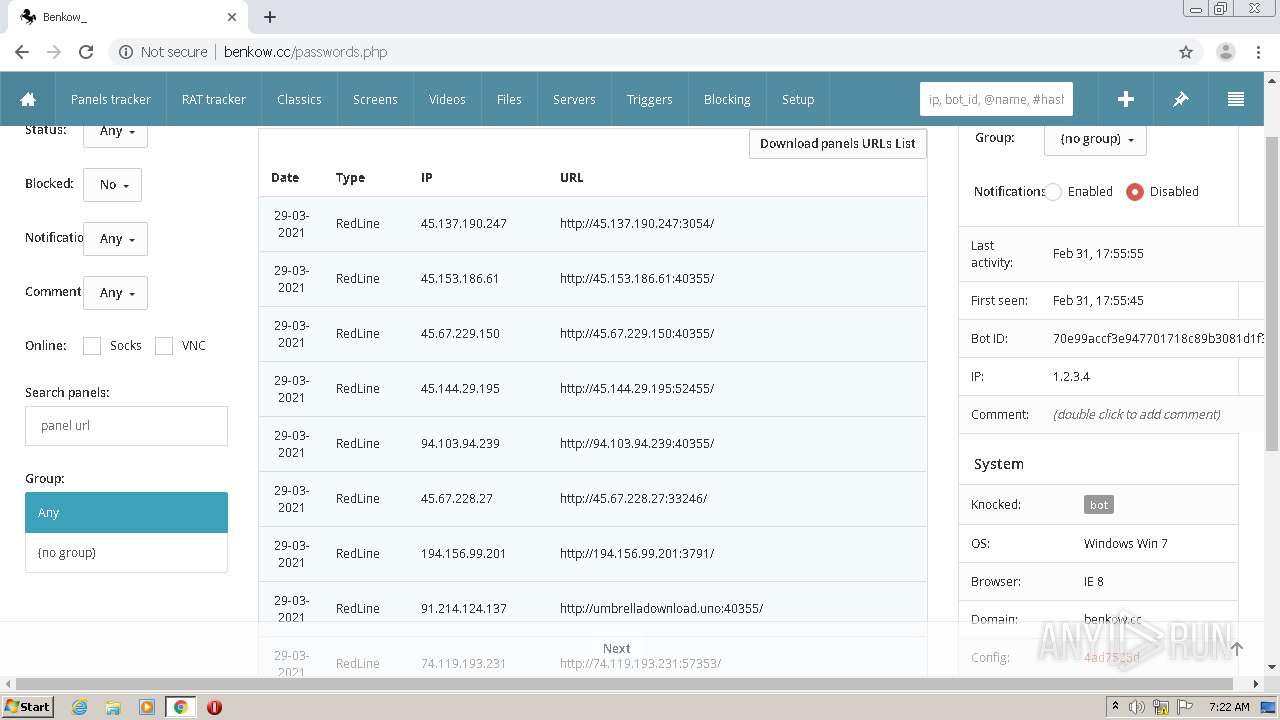The image size is (1280, 720).
Task: Click IP cell 194.156.99.201
Action: click(463, 554)
